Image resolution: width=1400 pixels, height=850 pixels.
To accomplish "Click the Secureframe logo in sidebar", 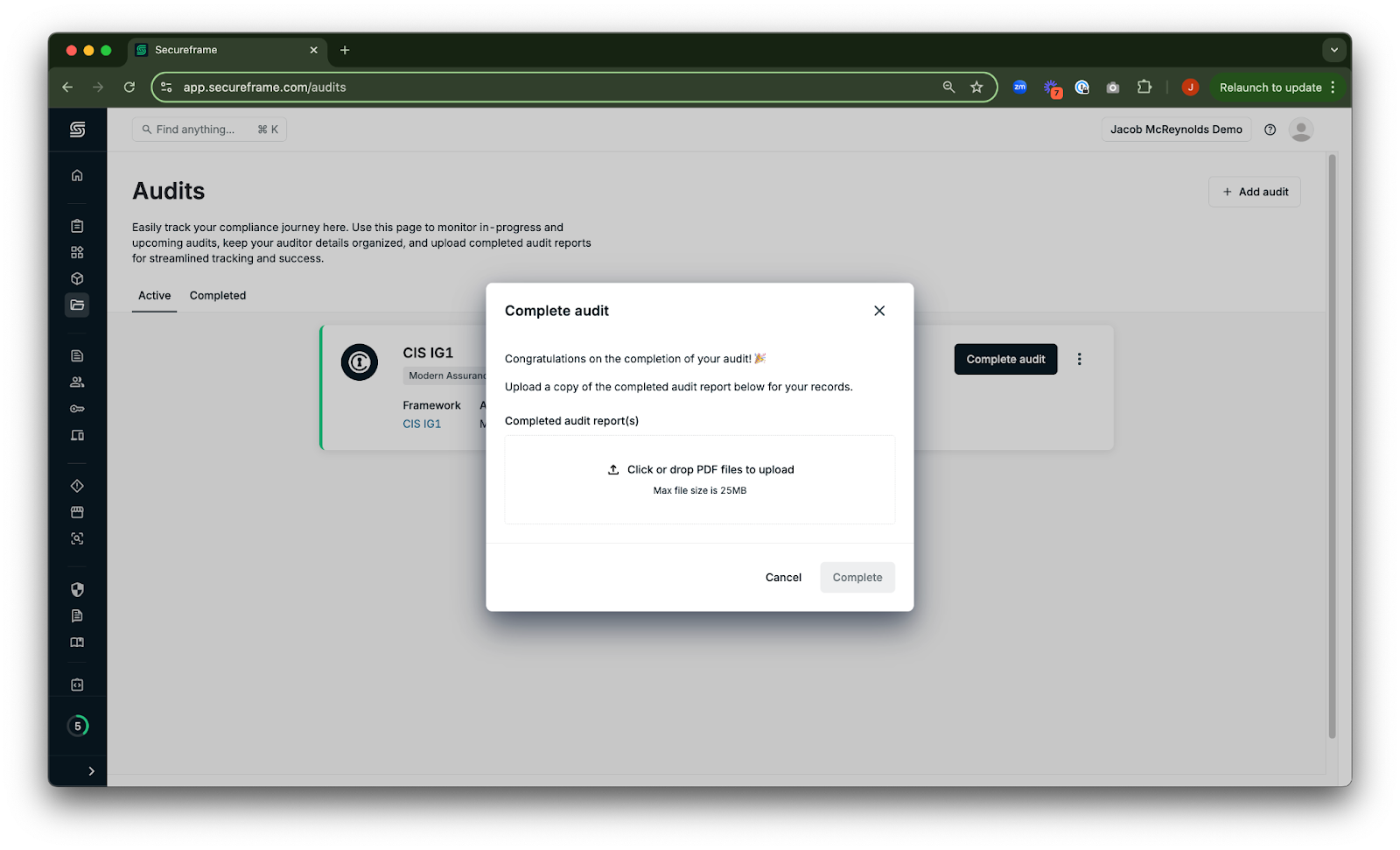I will click(x=77, y=130).
